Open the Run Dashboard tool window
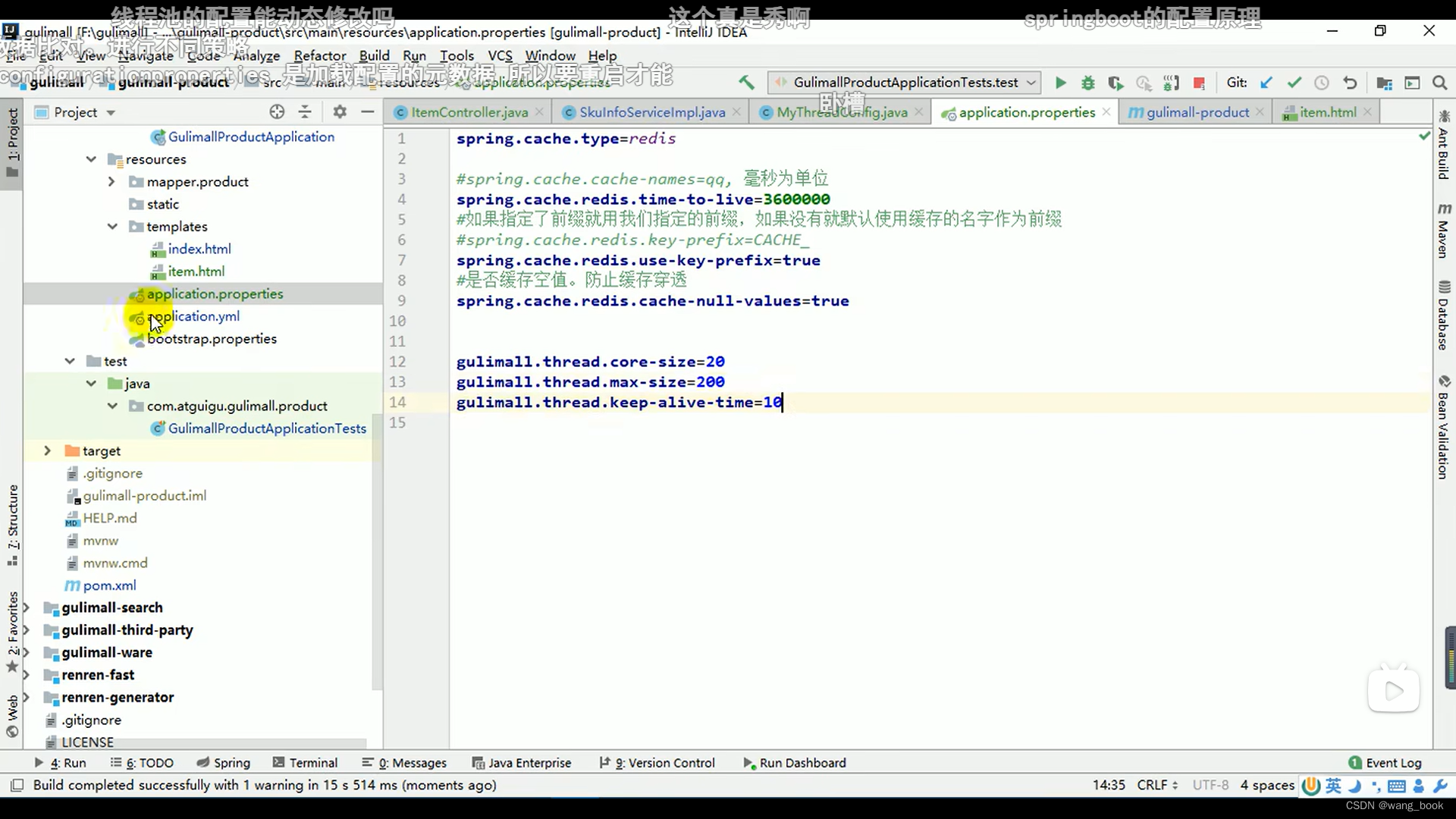This screenshot has height=819, width=1456. 795,763
